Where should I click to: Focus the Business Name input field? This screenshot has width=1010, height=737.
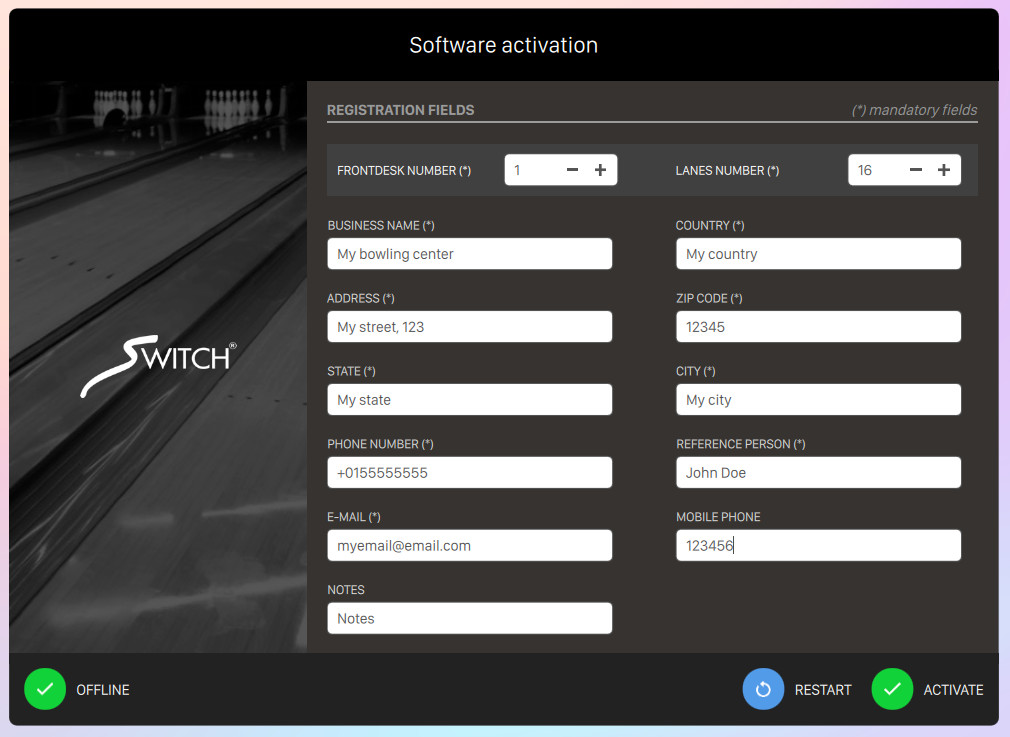pyautogui.click(x=469, y=254)
